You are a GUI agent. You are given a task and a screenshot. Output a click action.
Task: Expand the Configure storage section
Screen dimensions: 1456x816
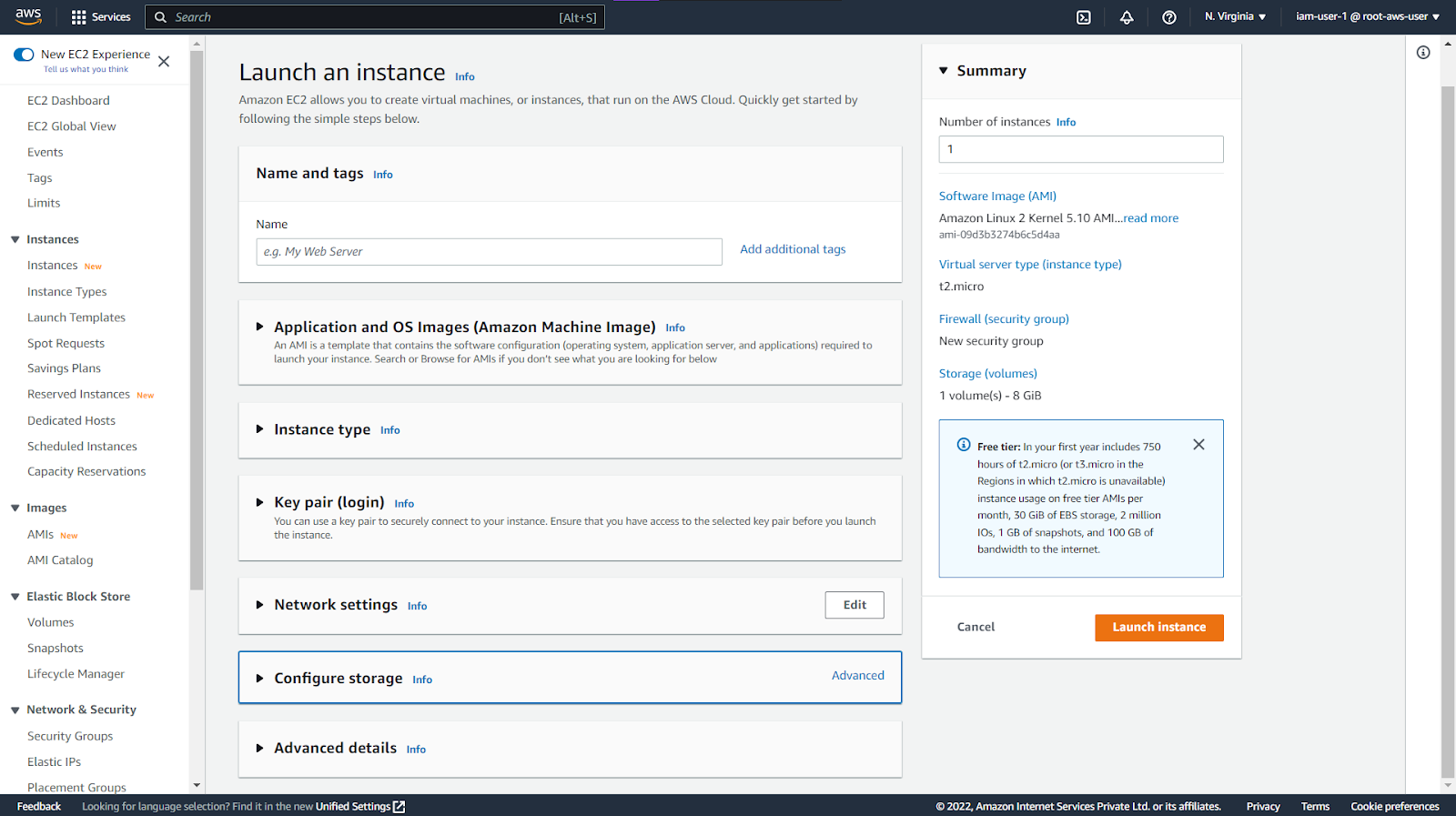click(259, 679)
